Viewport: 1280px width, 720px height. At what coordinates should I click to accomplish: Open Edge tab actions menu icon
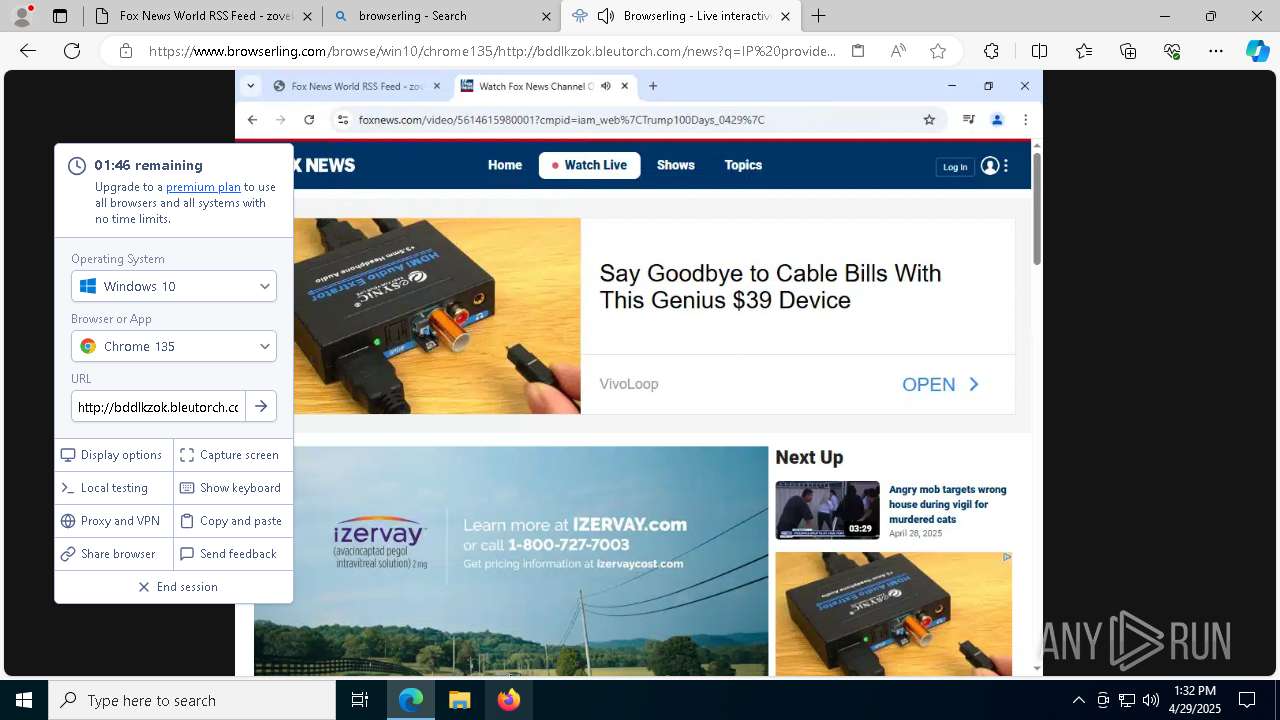pyautogui.click(x=60, y=16)
